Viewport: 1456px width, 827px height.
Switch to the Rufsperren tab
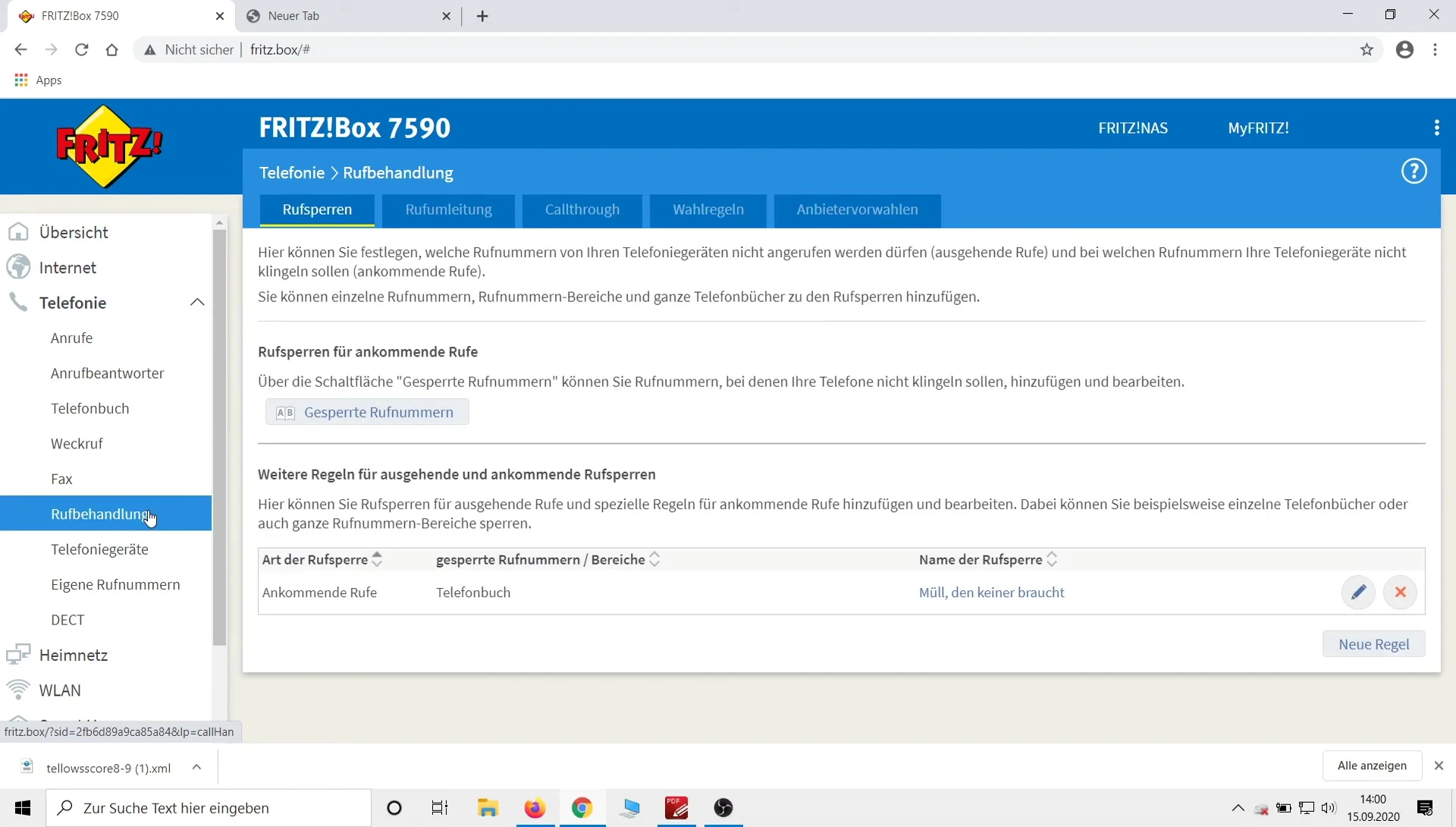tap(317, 210)
